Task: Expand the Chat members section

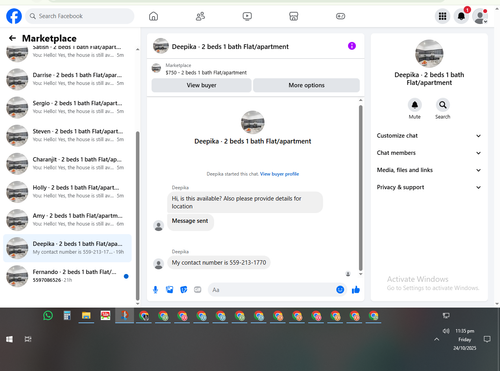Action: [x=429, y=153]
